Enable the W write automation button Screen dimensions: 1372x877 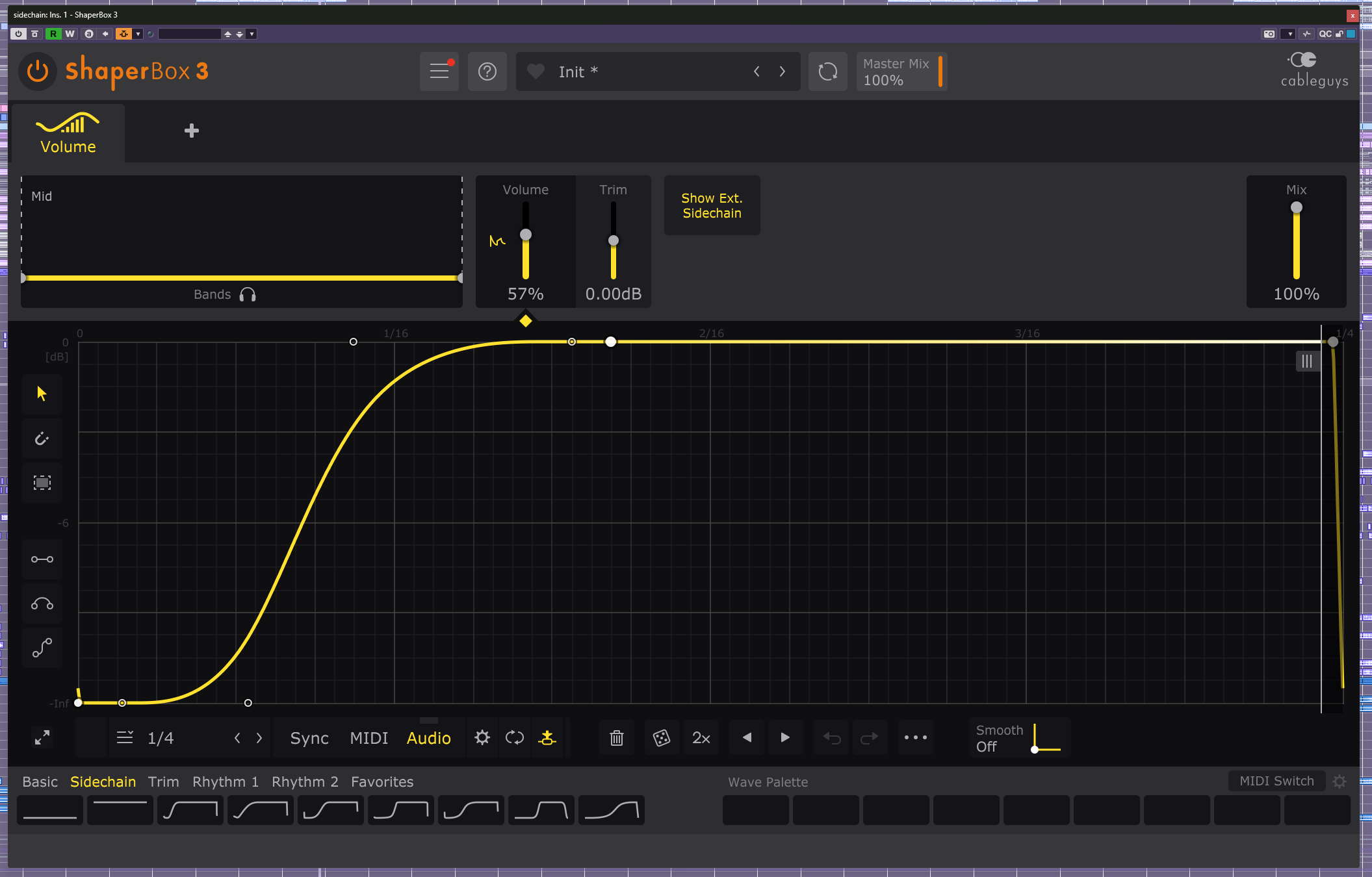click(70, 34)
